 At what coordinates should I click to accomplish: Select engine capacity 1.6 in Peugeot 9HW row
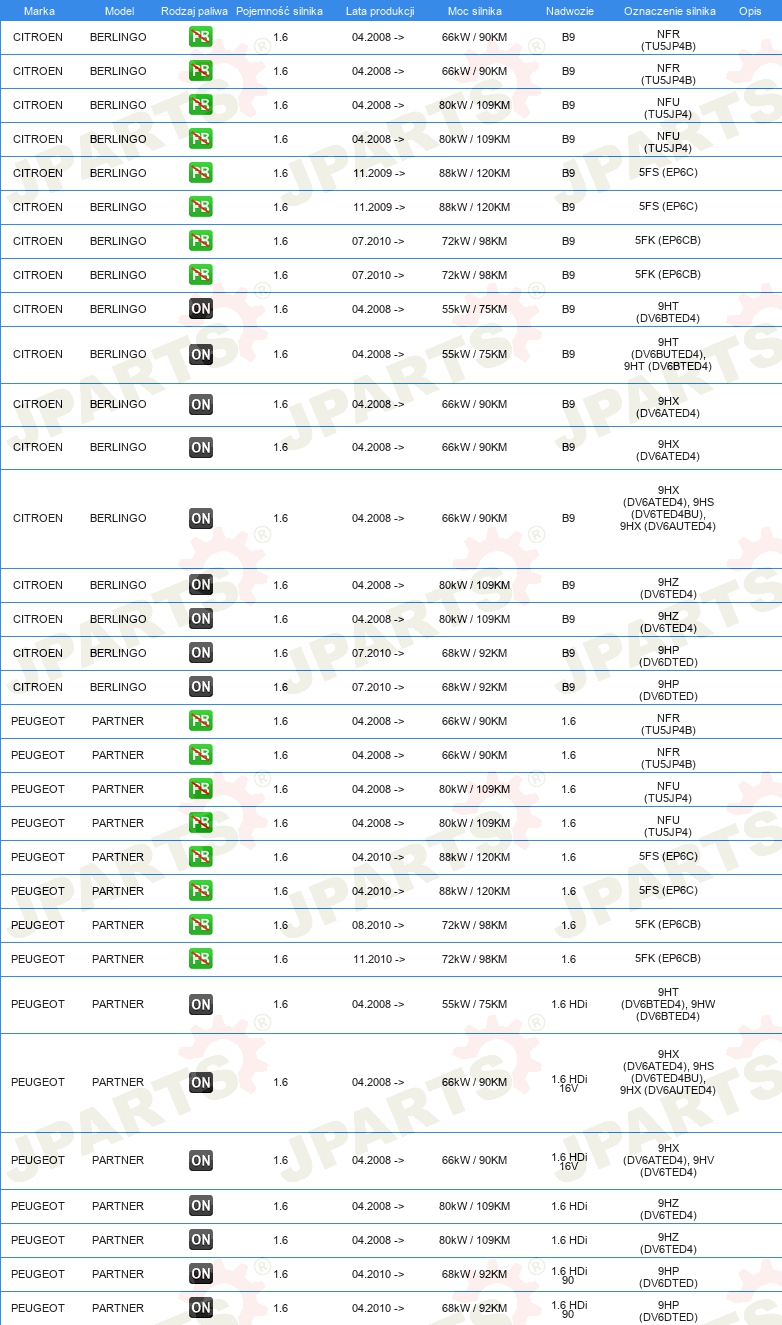[x=280, y=1004]
